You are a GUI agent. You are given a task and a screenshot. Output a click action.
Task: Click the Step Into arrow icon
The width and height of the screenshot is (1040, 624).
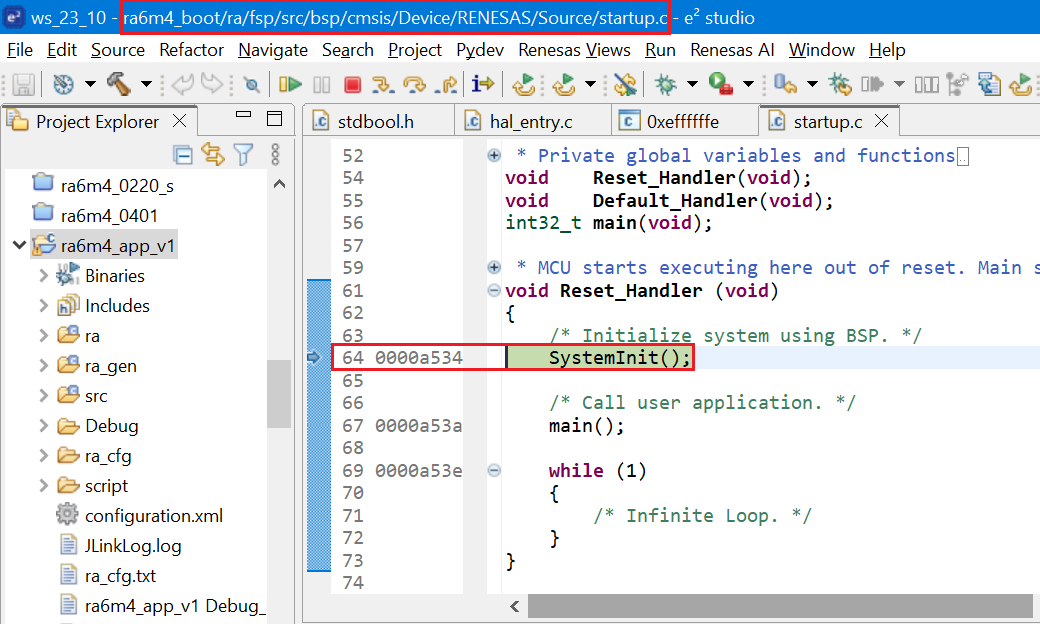383,84
